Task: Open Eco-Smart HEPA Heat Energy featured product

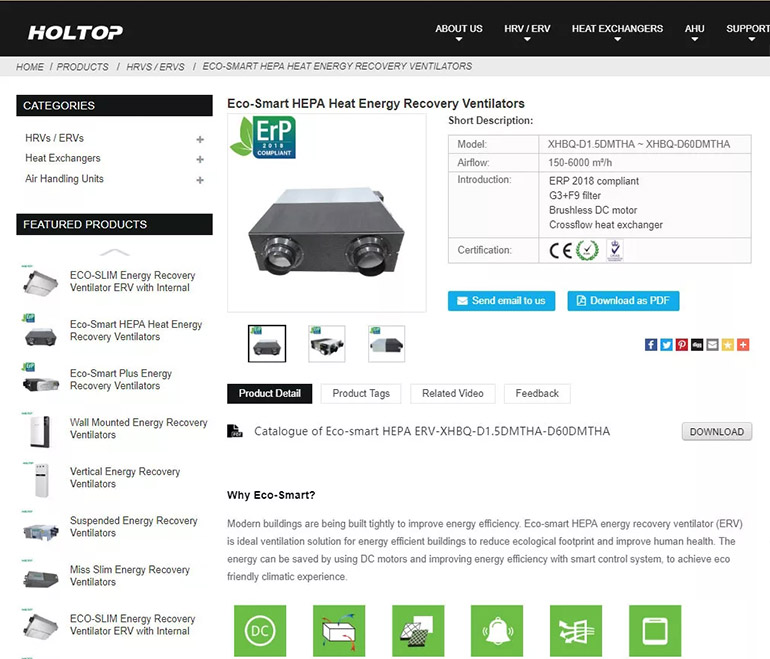Action: pyautogui.click(x=136, y=330)
